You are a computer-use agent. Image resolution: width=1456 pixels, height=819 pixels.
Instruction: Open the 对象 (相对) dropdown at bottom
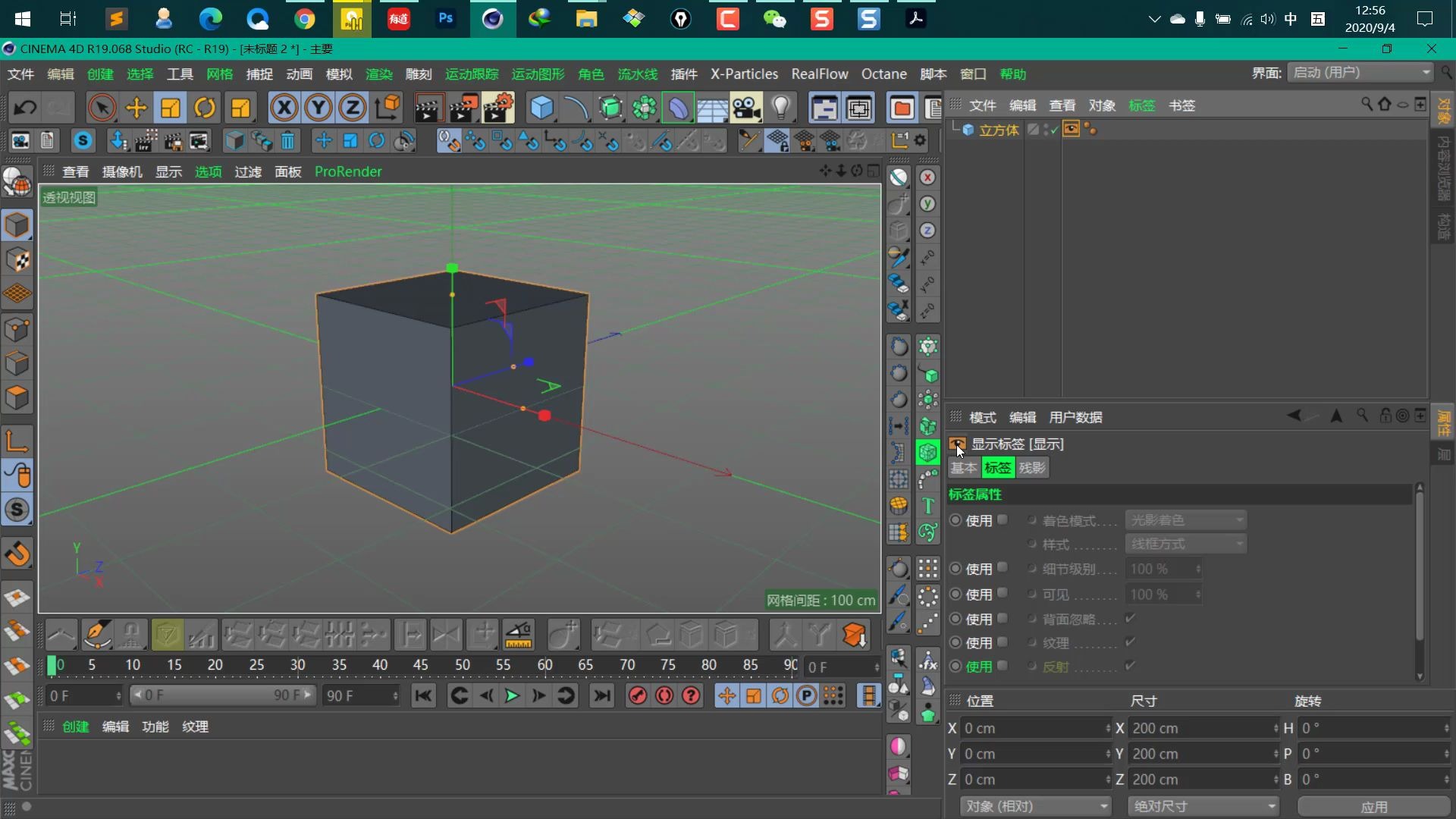pyautogui.click(x=1035, y=806)
